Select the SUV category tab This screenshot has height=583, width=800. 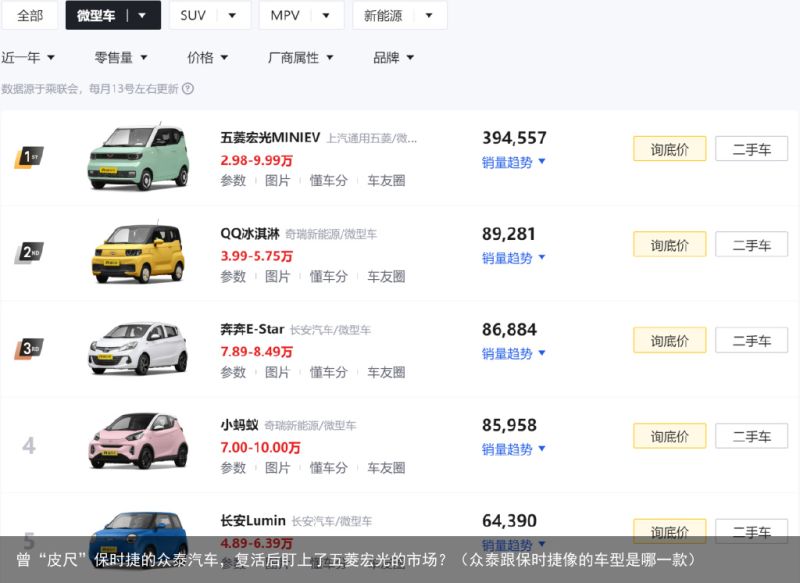pyautogui.click(x=193, y=15)
